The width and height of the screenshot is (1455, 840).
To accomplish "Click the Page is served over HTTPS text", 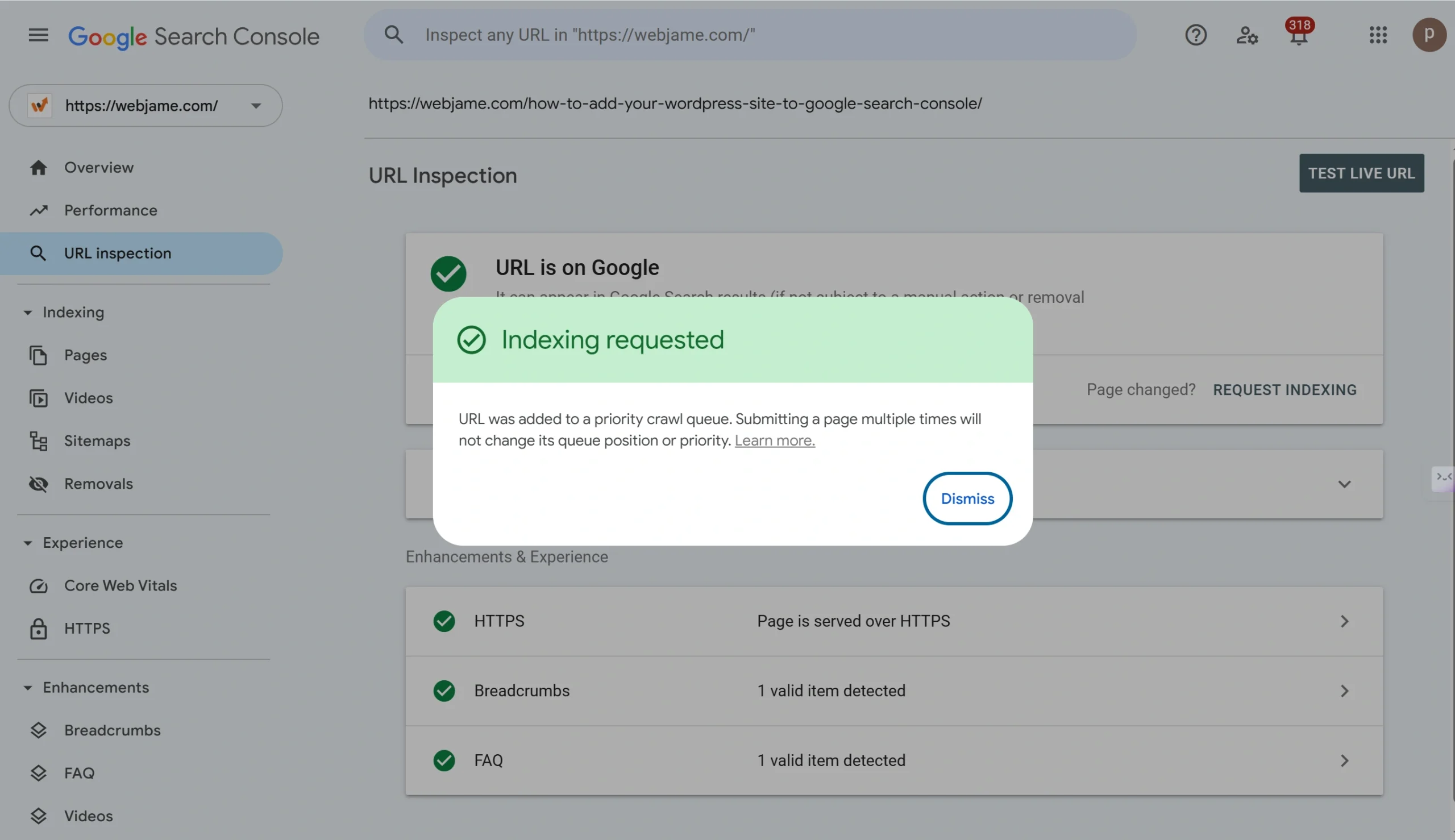I will click(853, 621).
